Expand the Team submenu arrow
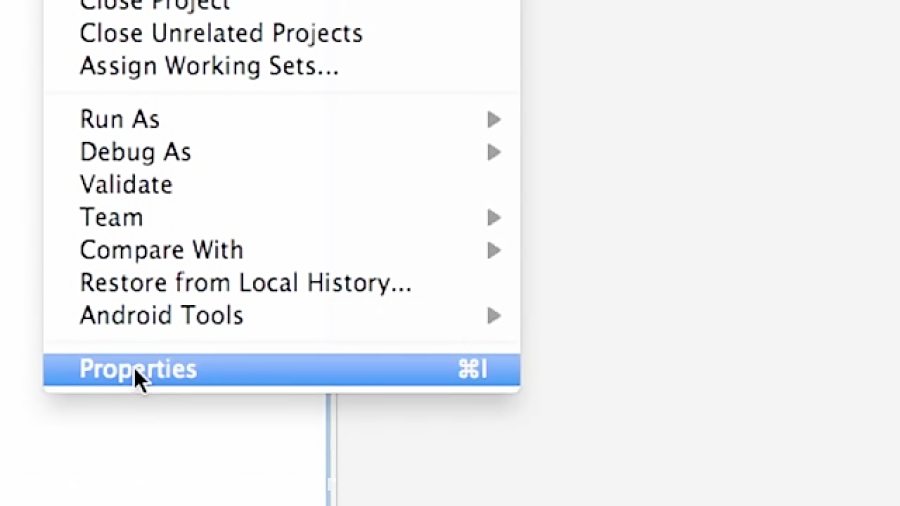The image size is (900, 506). (x=494, y=217)
